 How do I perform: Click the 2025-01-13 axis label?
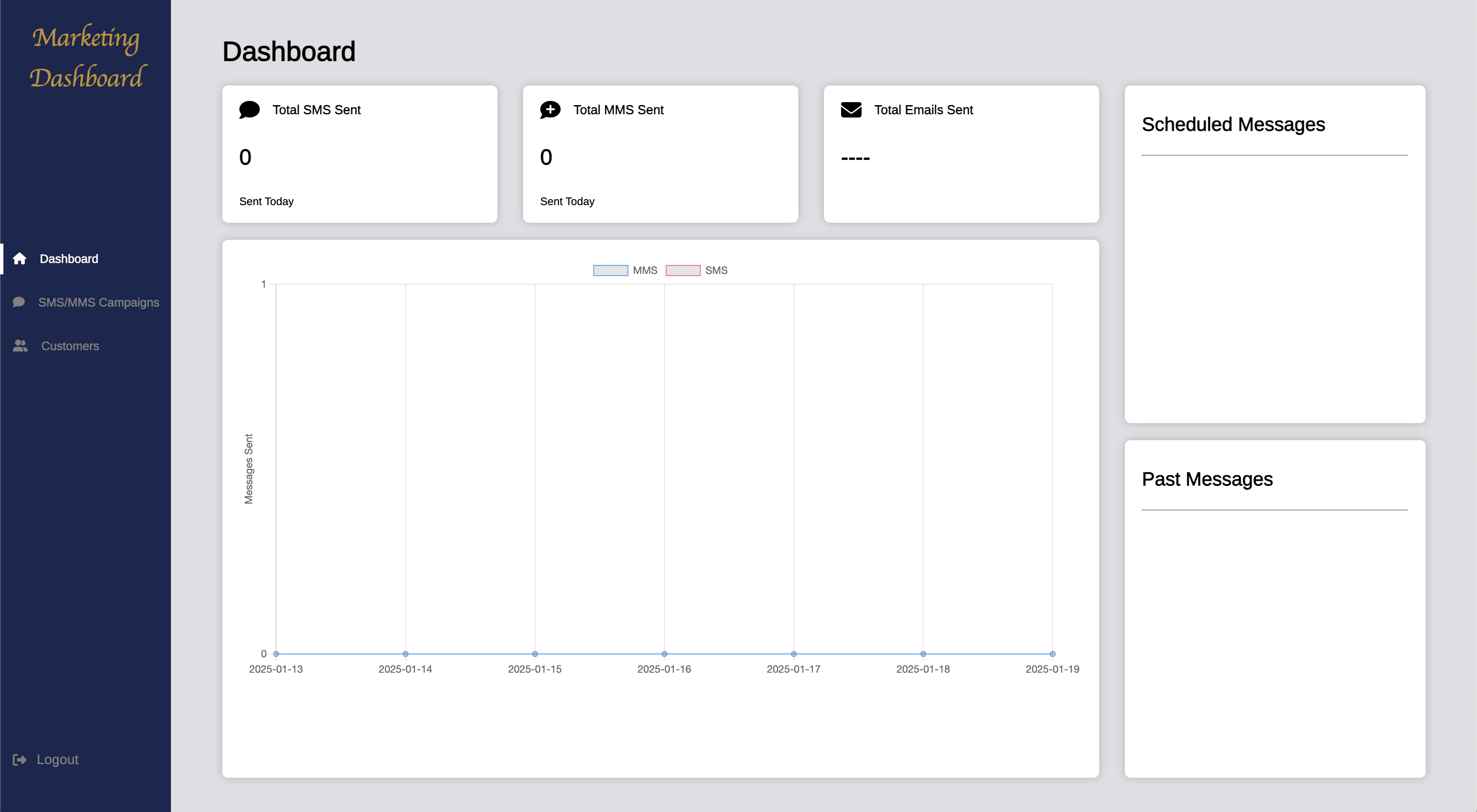pos(276,669)
